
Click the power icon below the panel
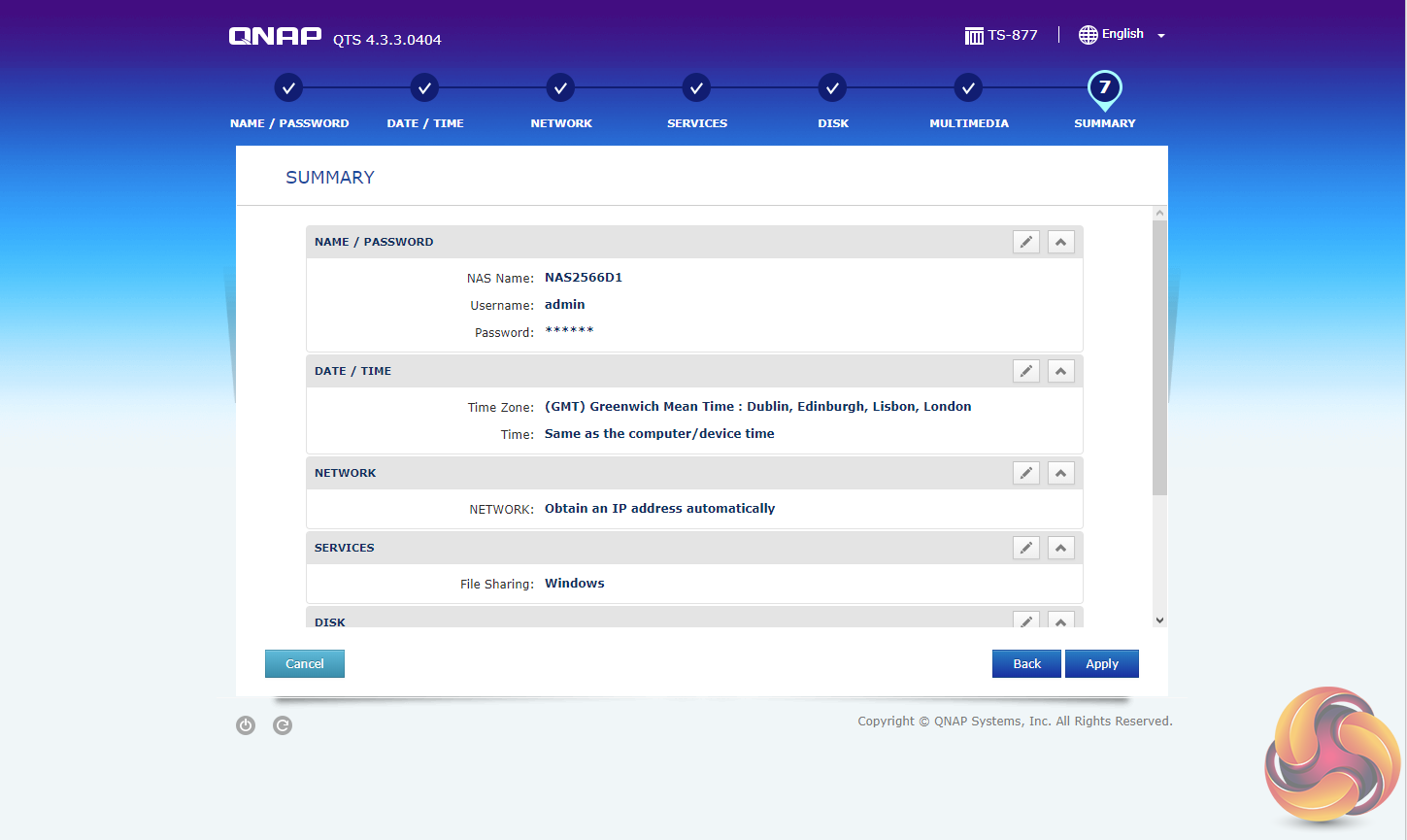point(246,725)
